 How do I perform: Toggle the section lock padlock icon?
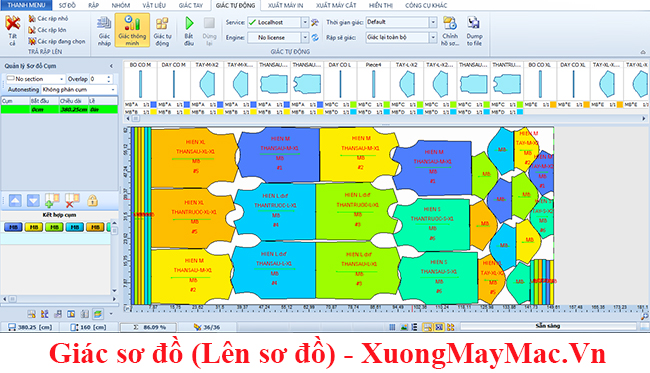coord(92,201)
